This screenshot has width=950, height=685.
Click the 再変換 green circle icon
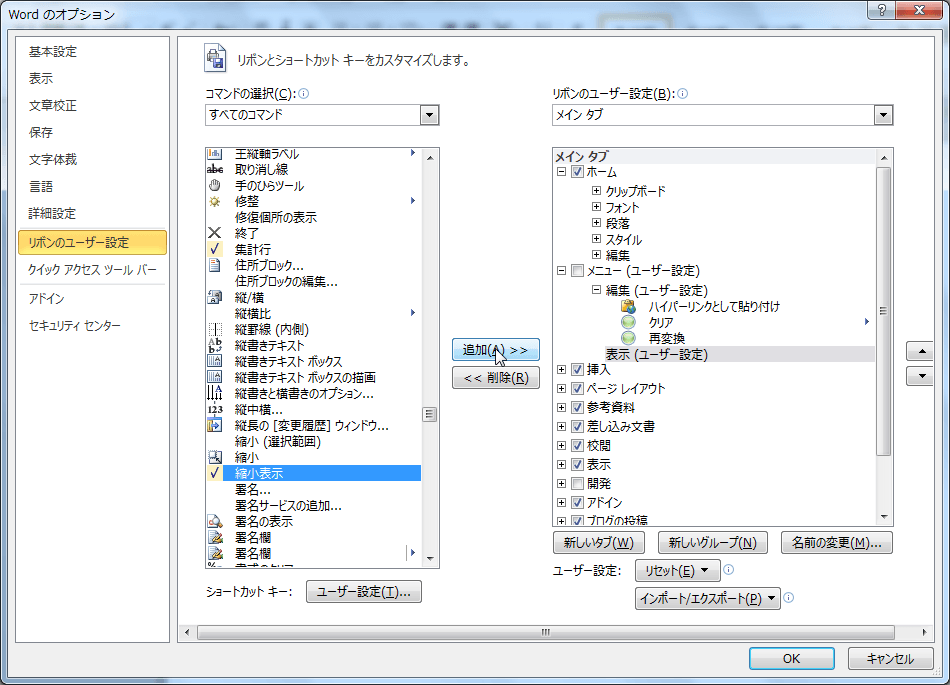click(628, 338)
